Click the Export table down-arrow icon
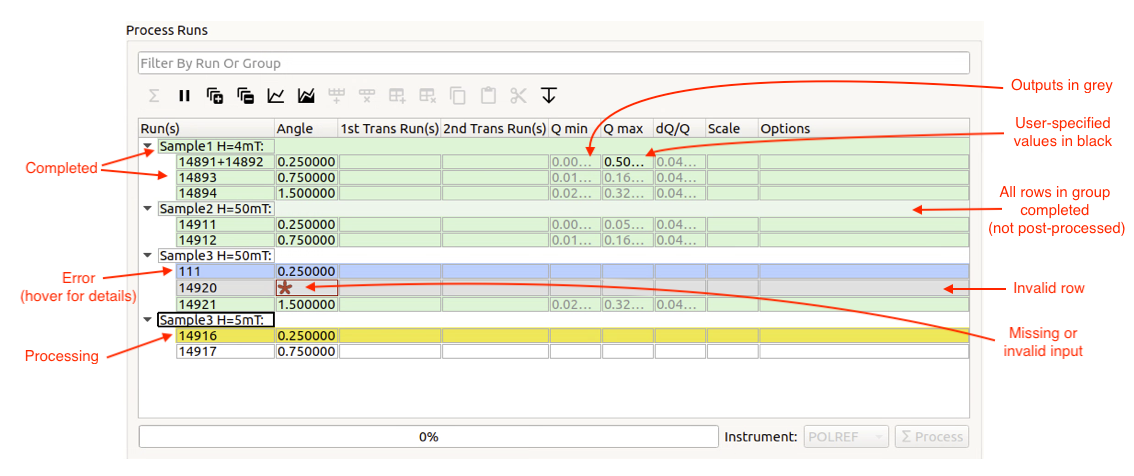Screen dimensions: 1134x476 [548, 96]
